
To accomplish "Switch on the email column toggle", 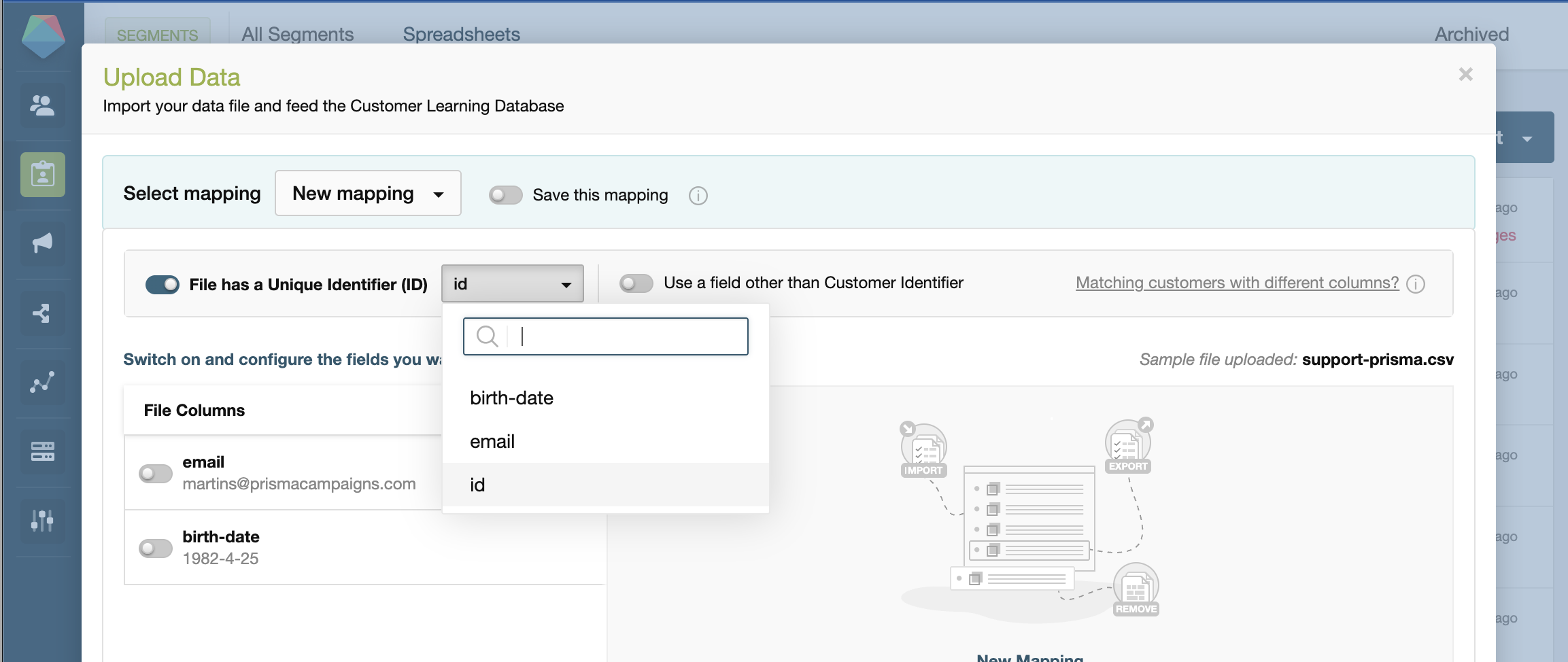I will coord(156,473).
